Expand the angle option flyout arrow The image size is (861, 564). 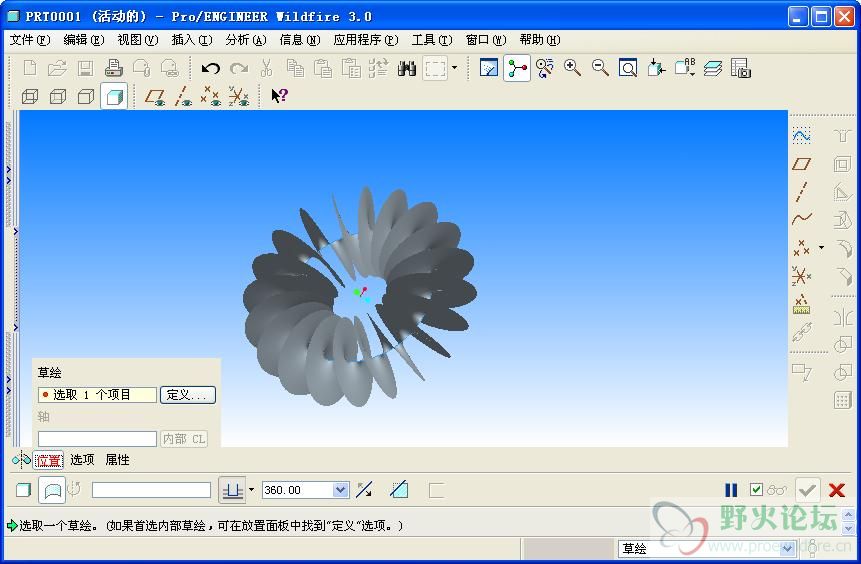(251, 489)
